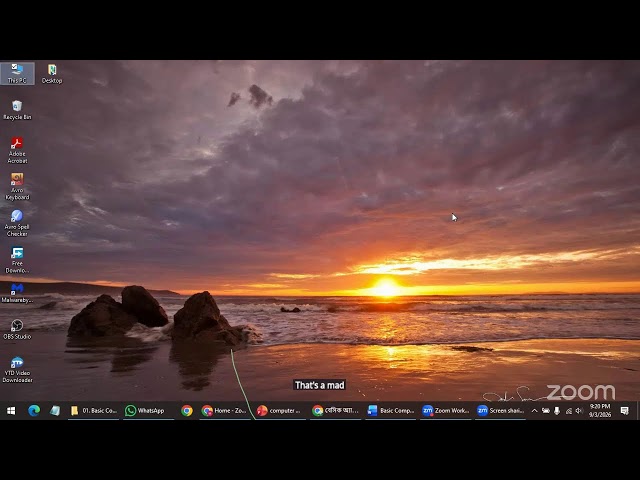Screen dimensions: 640x480
Task: Select the Malwarebytes desktop icon
Action: pyautogui.click(x=17, y=293)
